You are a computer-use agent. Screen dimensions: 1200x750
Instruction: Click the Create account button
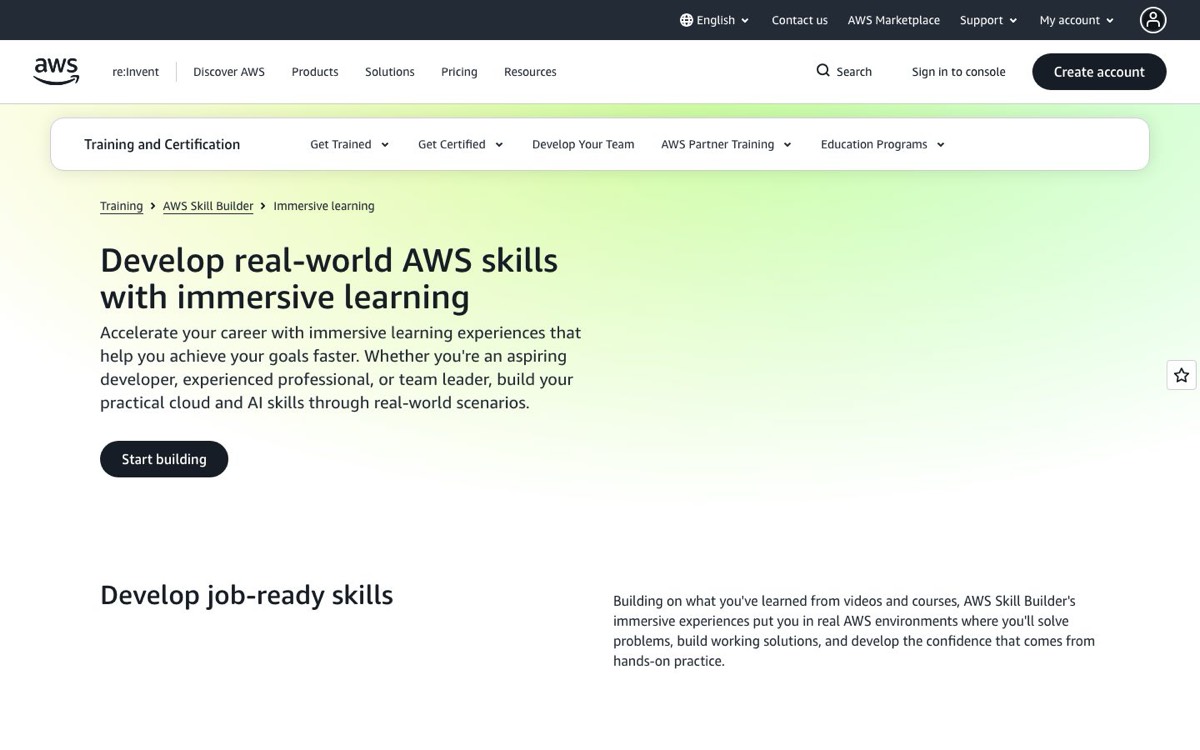pos(1099,72)
